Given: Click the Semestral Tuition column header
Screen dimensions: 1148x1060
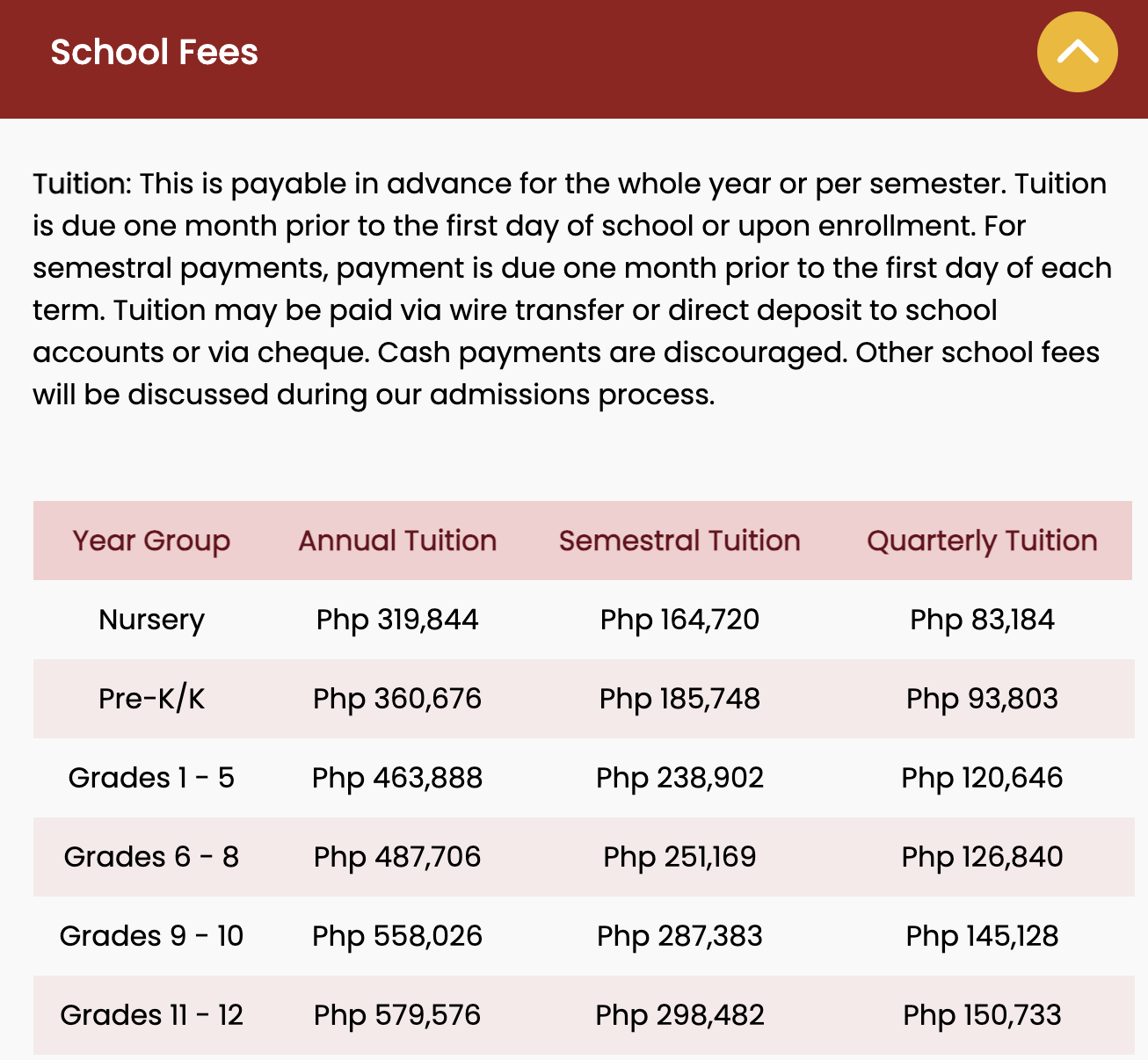Looking at the screenshot, I should coord(679,541).
